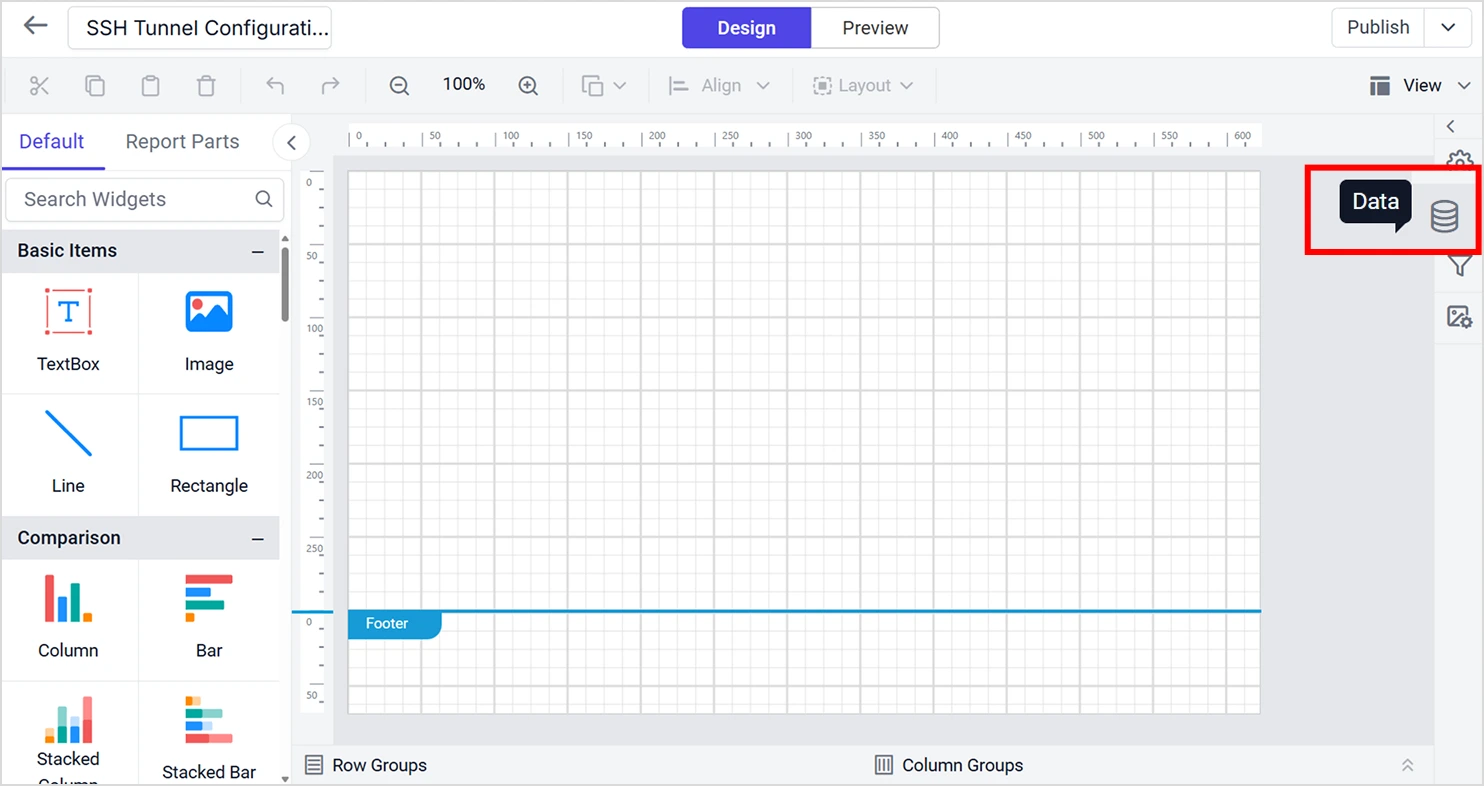This screenshot has height=786, width=1484.
Task: Click the Publish button
Action: [1377, 27]
